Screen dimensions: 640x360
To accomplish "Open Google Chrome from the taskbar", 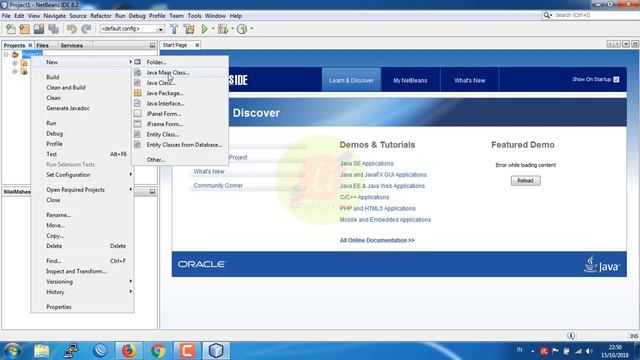I will coord(158,351).
